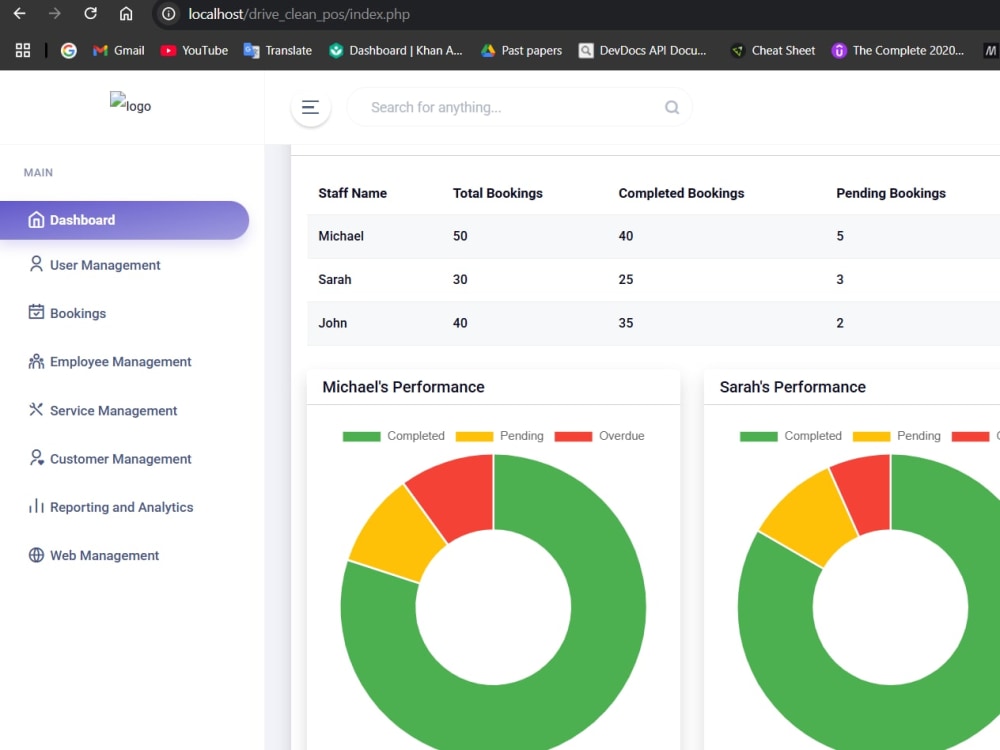This screenshot has height=750, width=1000.
Task: Toggle sidebar with hamburger menu button
Action: [311, 107]
